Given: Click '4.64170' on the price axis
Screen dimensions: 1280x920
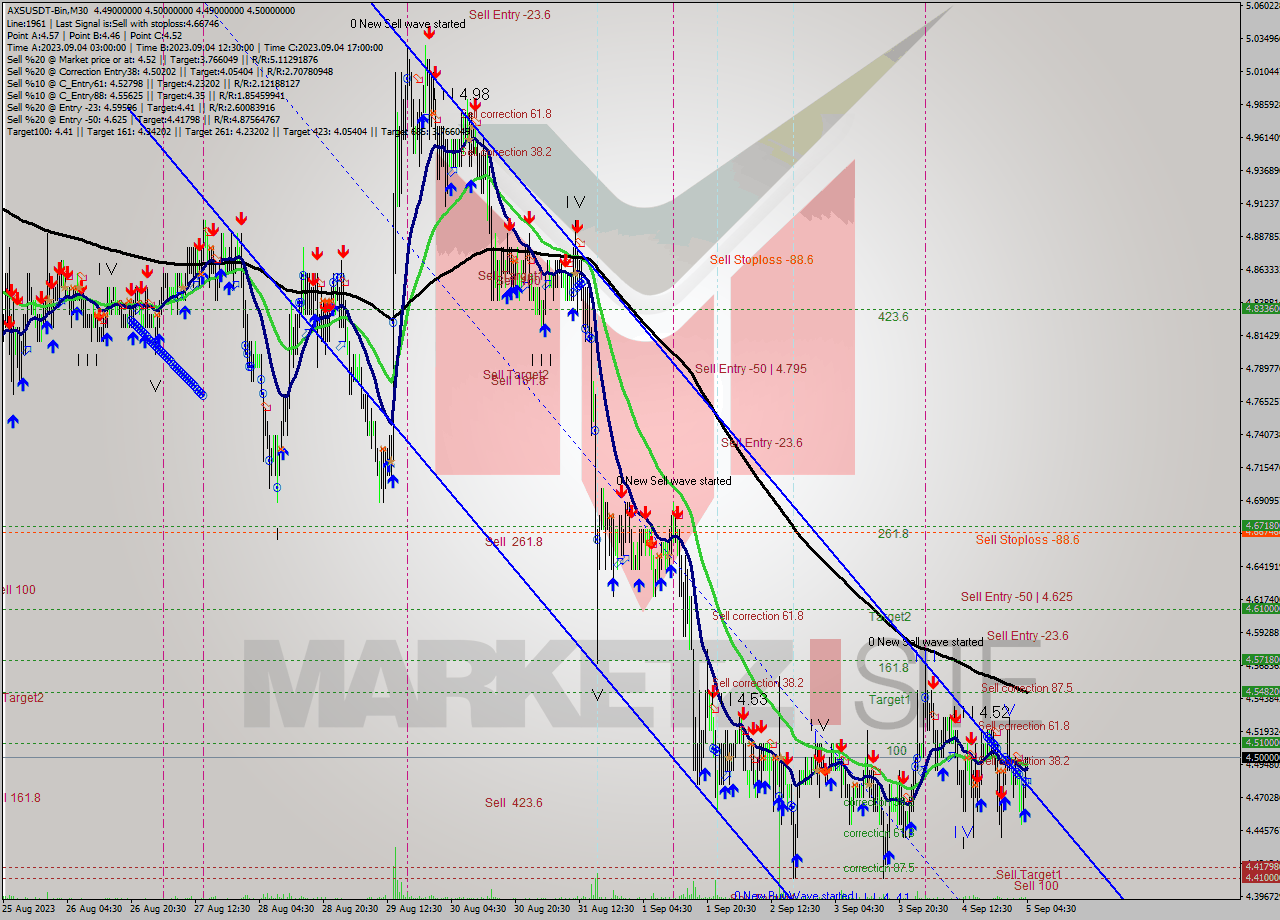Looking at the screenshot, I should tap(1262, 567).
